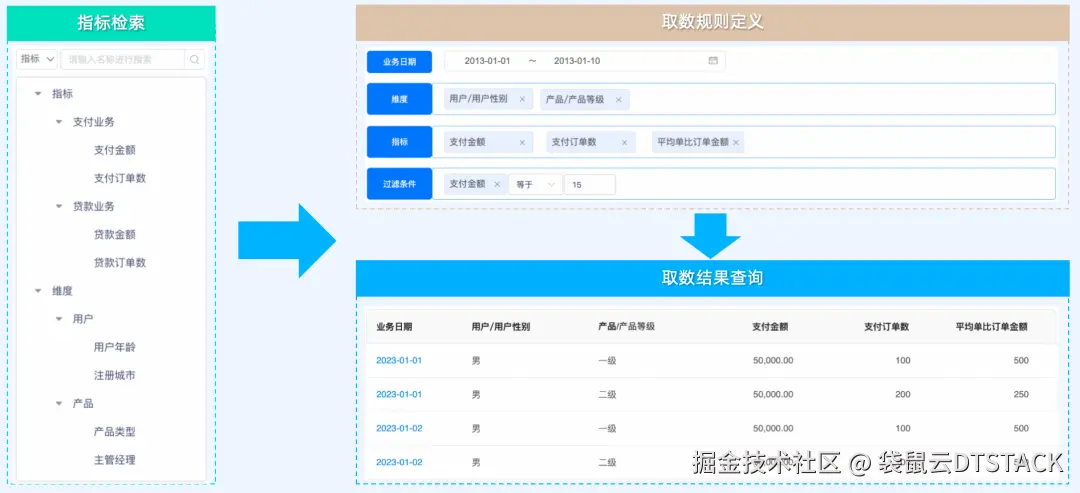
Task: Select 注册城市 dimension in the tree
Action: (115, 376)
